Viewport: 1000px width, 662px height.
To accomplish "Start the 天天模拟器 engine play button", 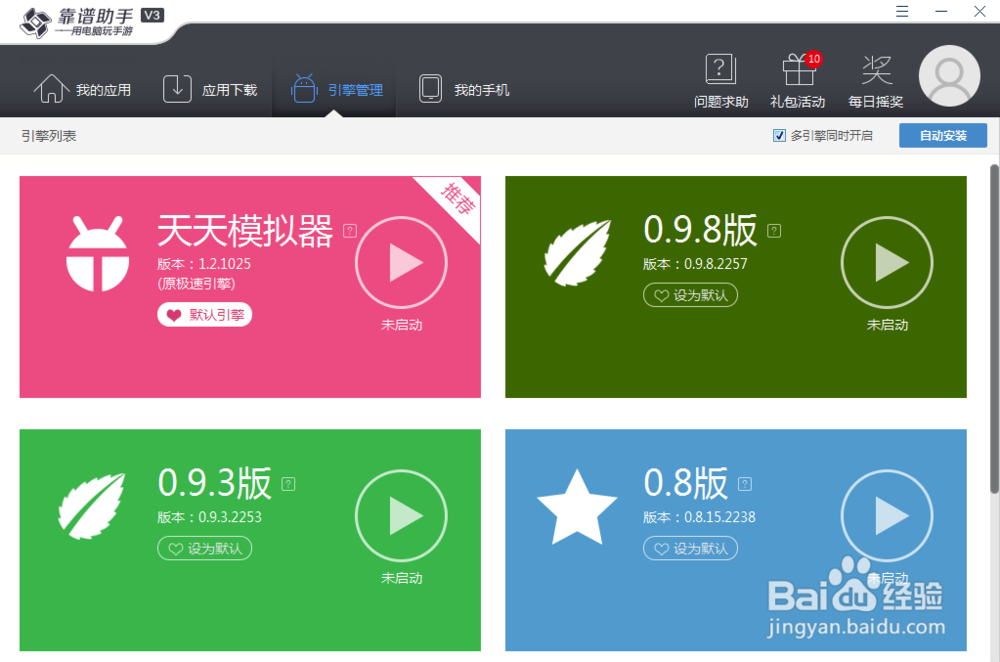I will tap(401, 262).
